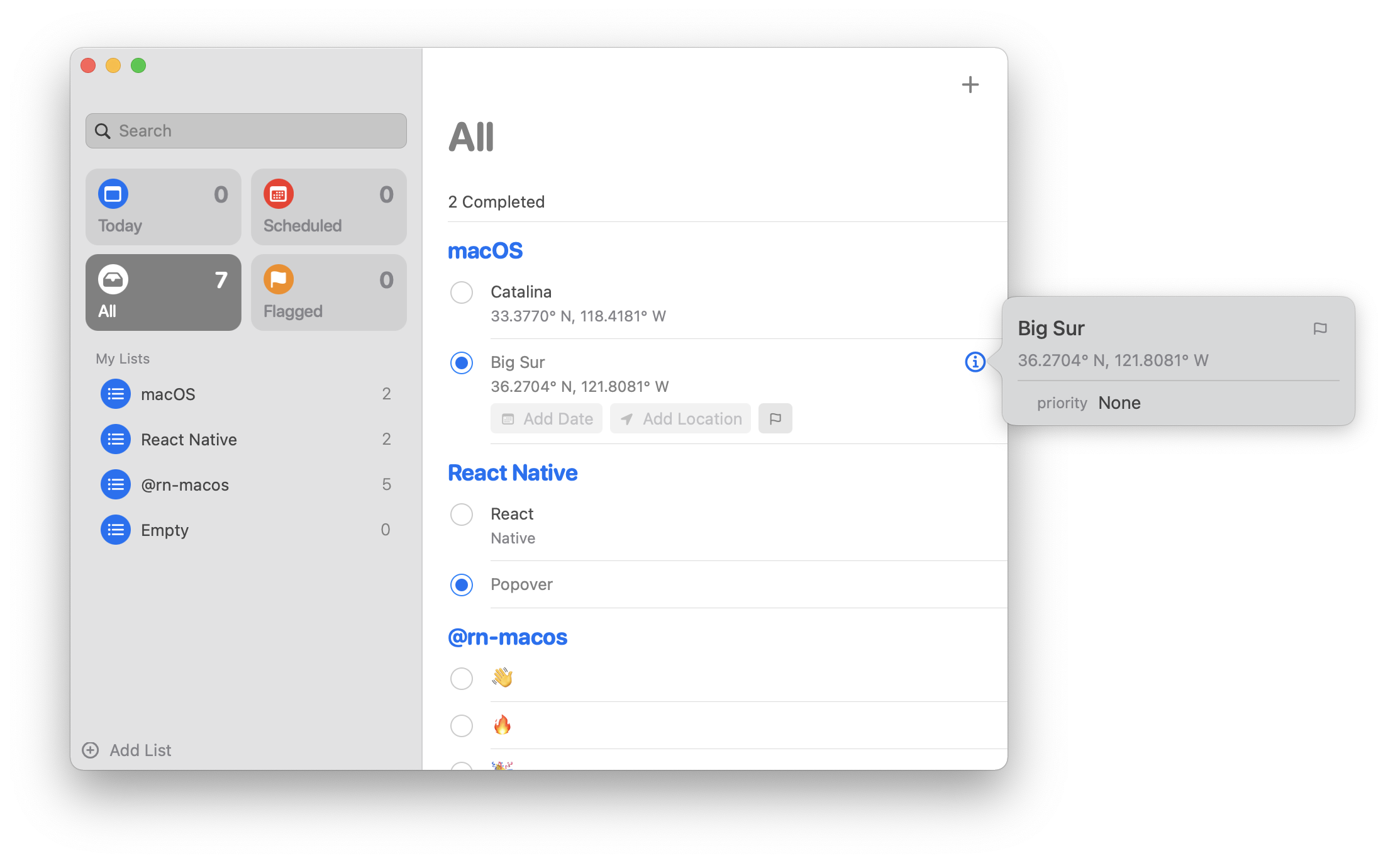
Task: Expand the @rn-macos list in sidebar
Action: (x=183, y=484)
